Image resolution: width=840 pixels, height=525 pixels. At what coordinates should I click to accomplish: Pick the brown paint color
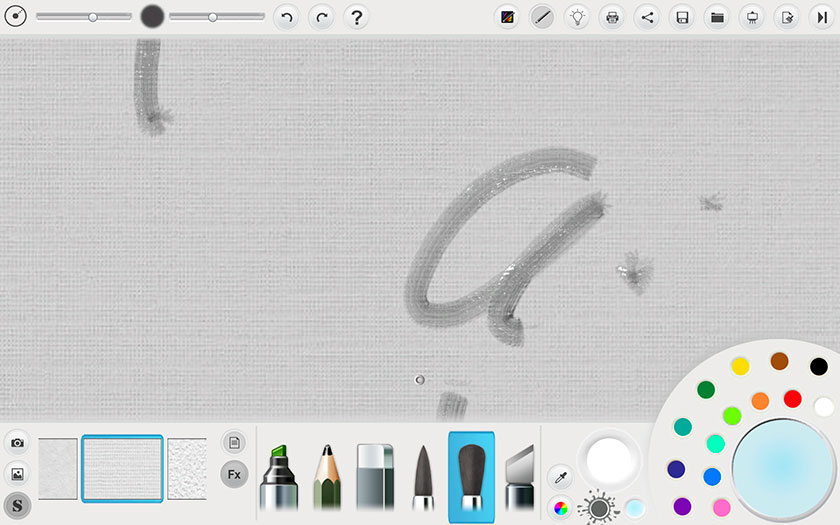click(x=779, y=361)
